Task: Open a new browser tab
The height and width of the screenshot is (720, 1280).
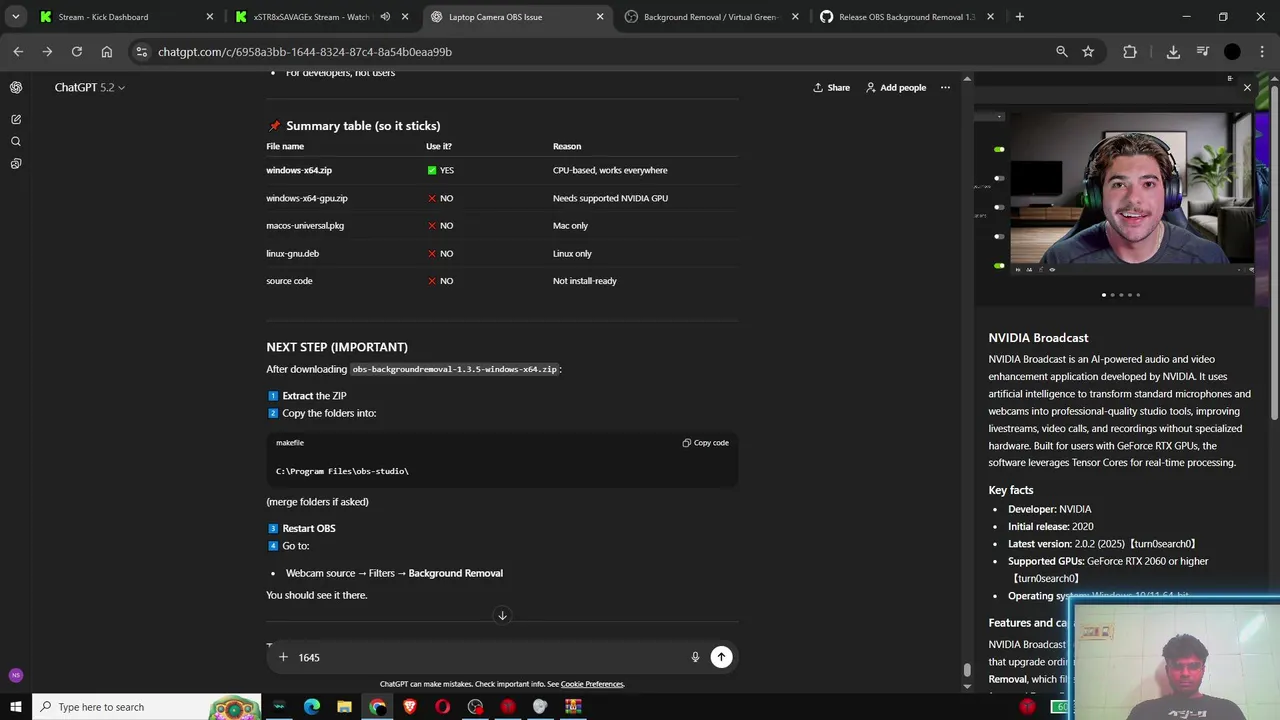Action: click(1019, 17)
